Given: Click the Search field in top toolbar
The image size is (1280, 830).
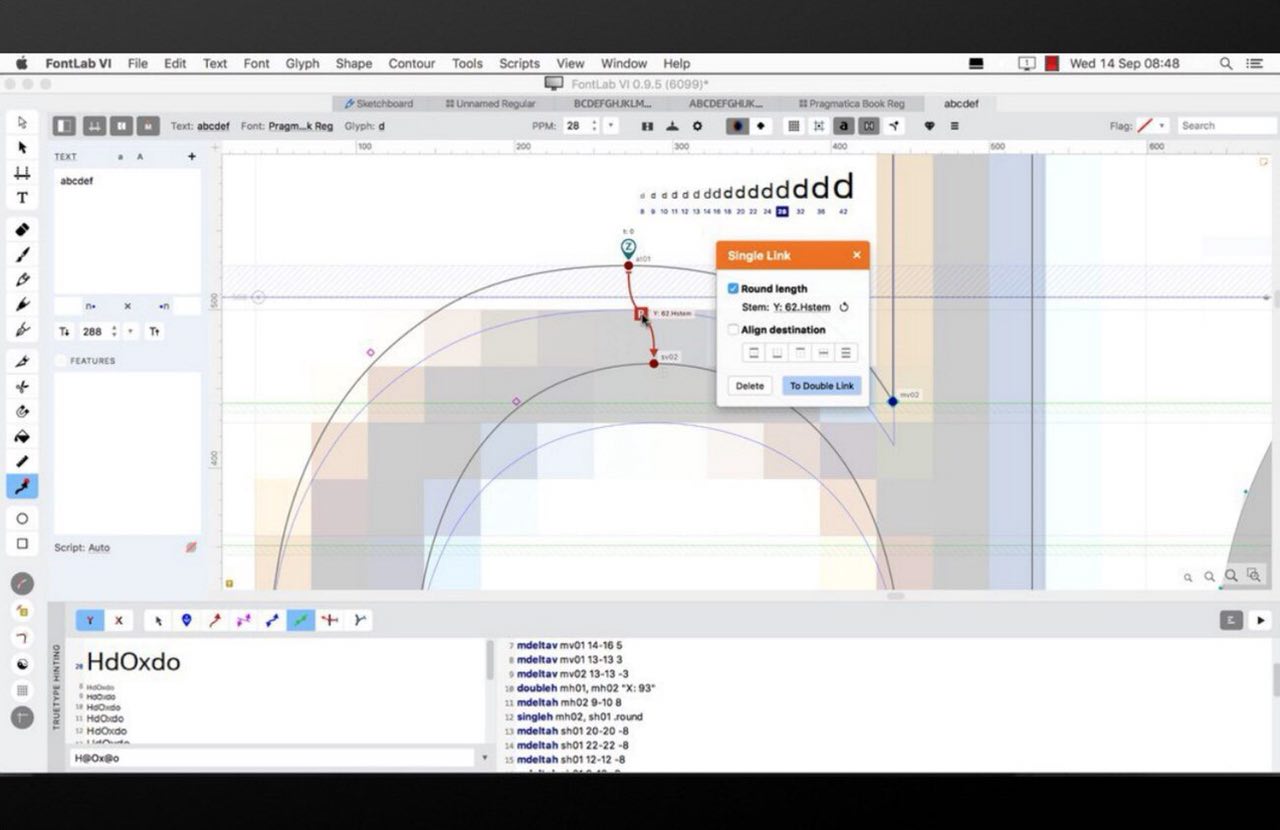Looking at the screenshot, I should (1227, 126).
